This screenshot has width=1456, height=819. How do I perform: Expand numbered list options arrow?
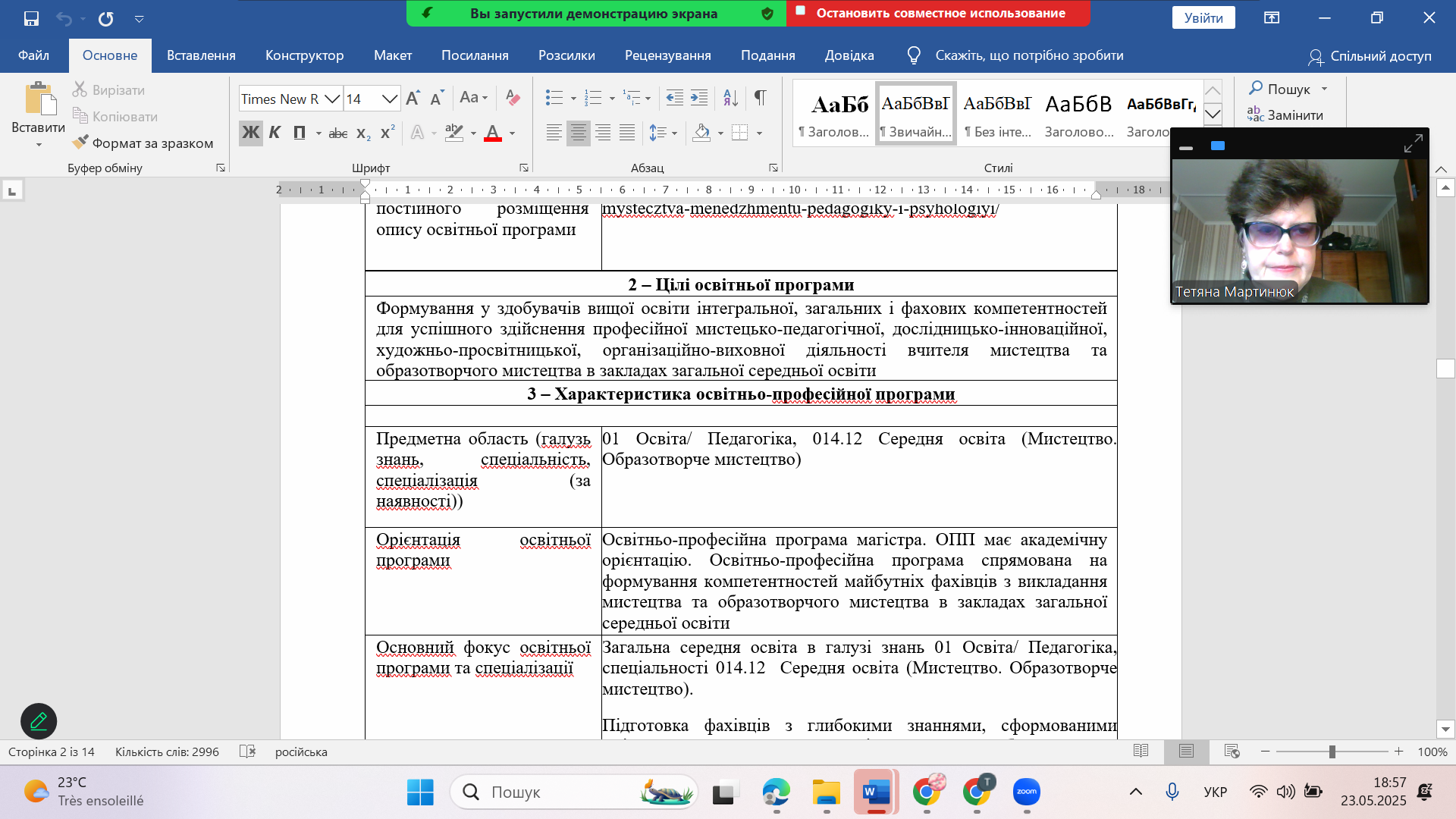click(612, 99)
